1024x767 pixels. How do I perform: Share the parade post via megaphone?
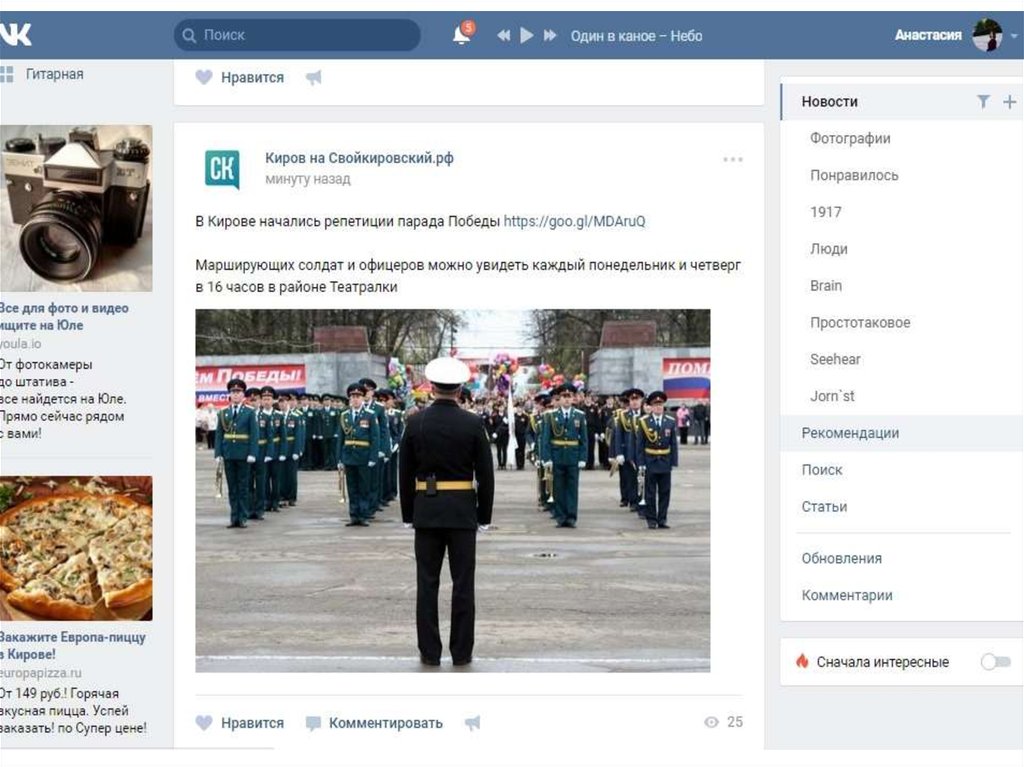click(x=472, y=723)
